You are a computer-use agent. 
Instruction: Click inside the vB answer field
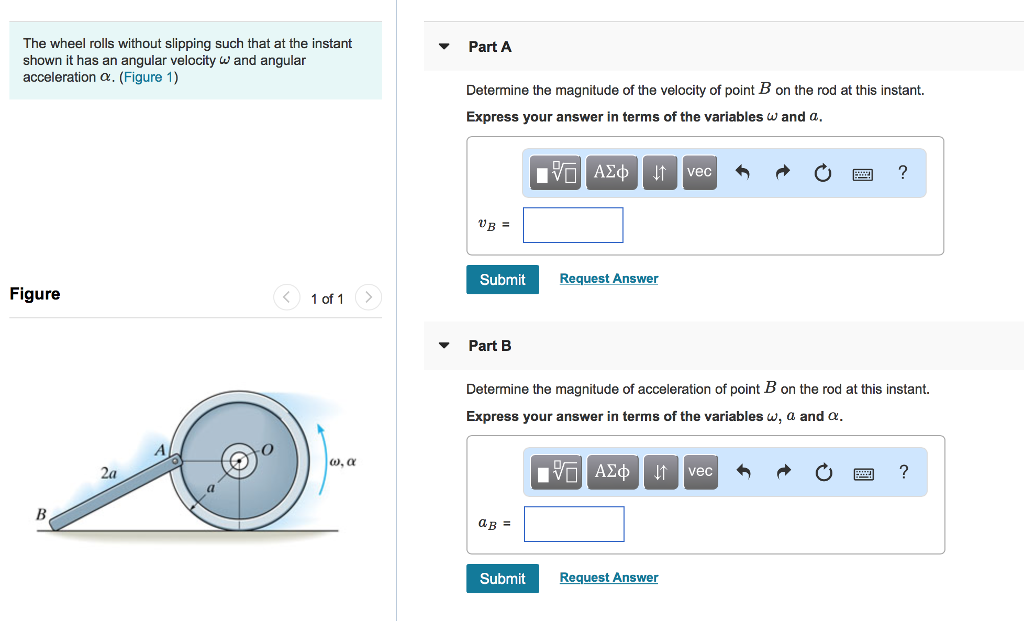tap(572, 224)
